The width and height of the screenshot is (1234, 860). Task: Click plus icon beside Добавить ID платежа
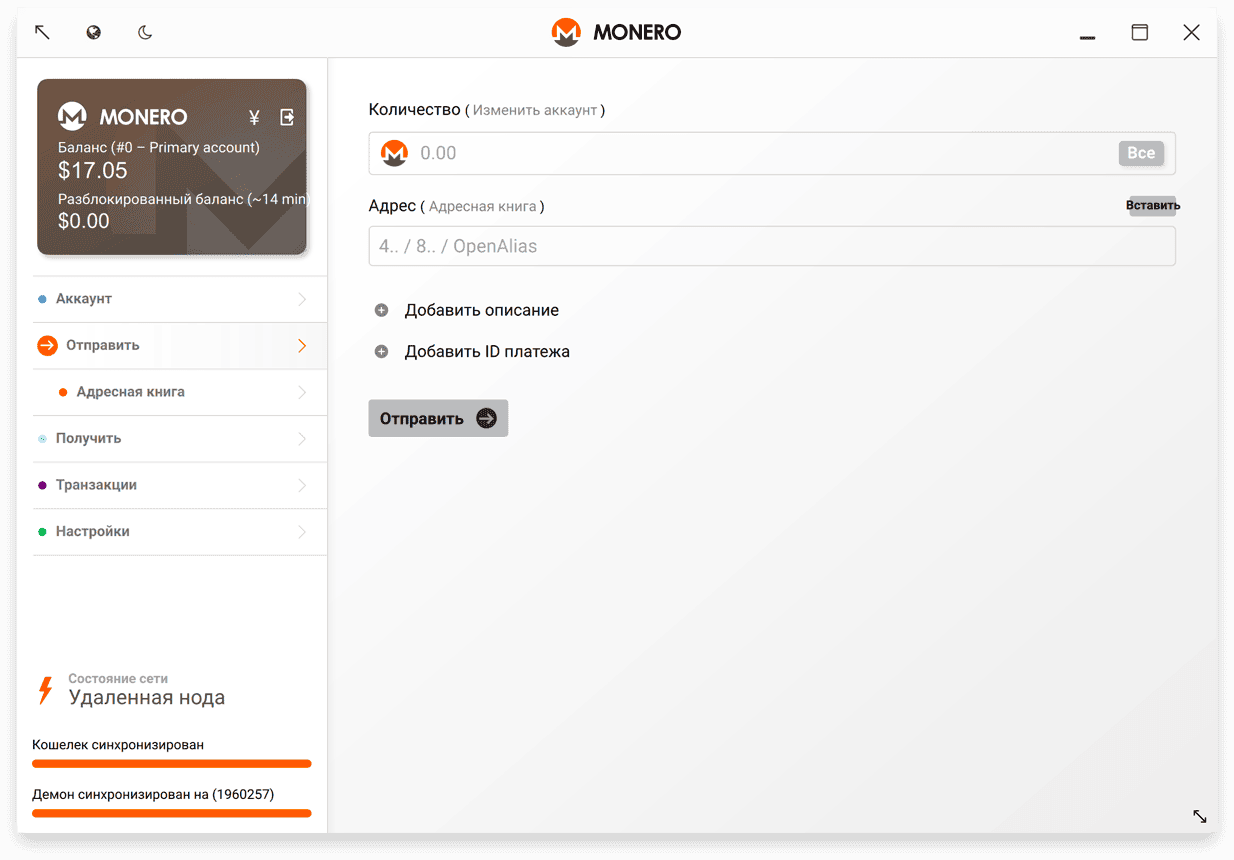point(381,352)
